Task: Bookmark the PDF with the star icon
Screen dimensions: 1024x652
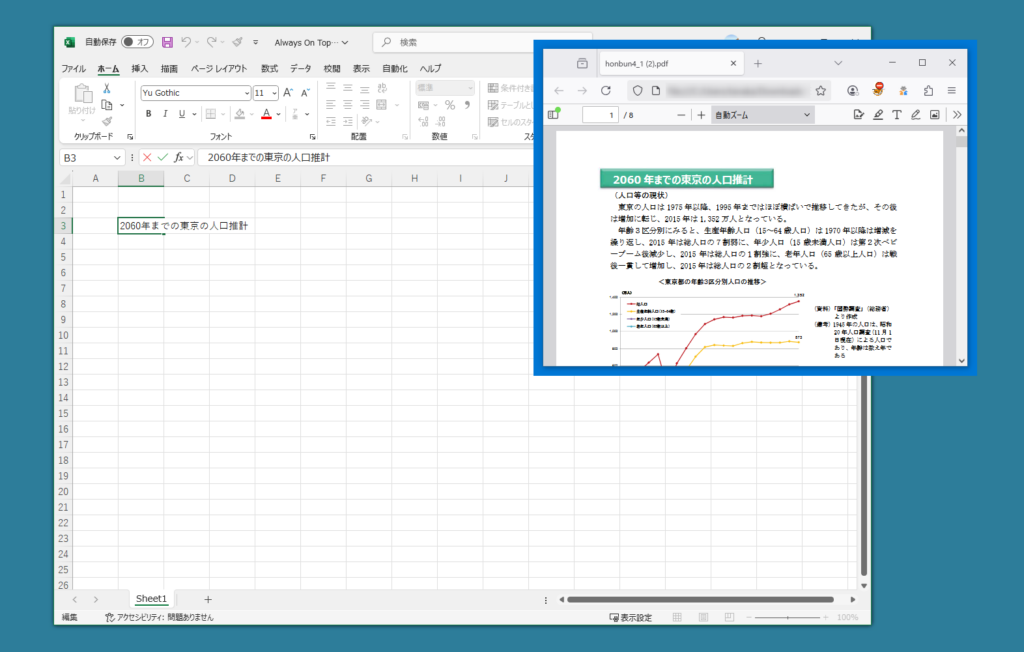Action: (821, 91)
